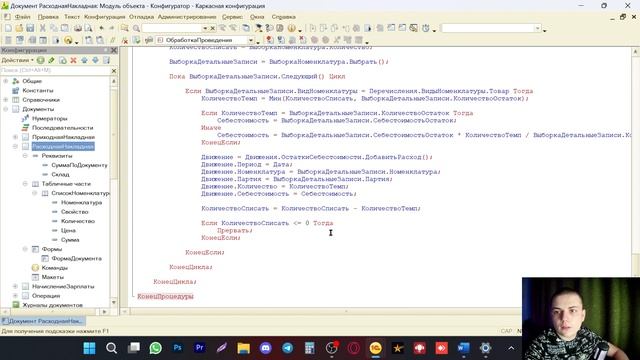This screenshot has width=640, height=360.
Task: Click the New document toolbar icon
Action: [x=8, y=28]
